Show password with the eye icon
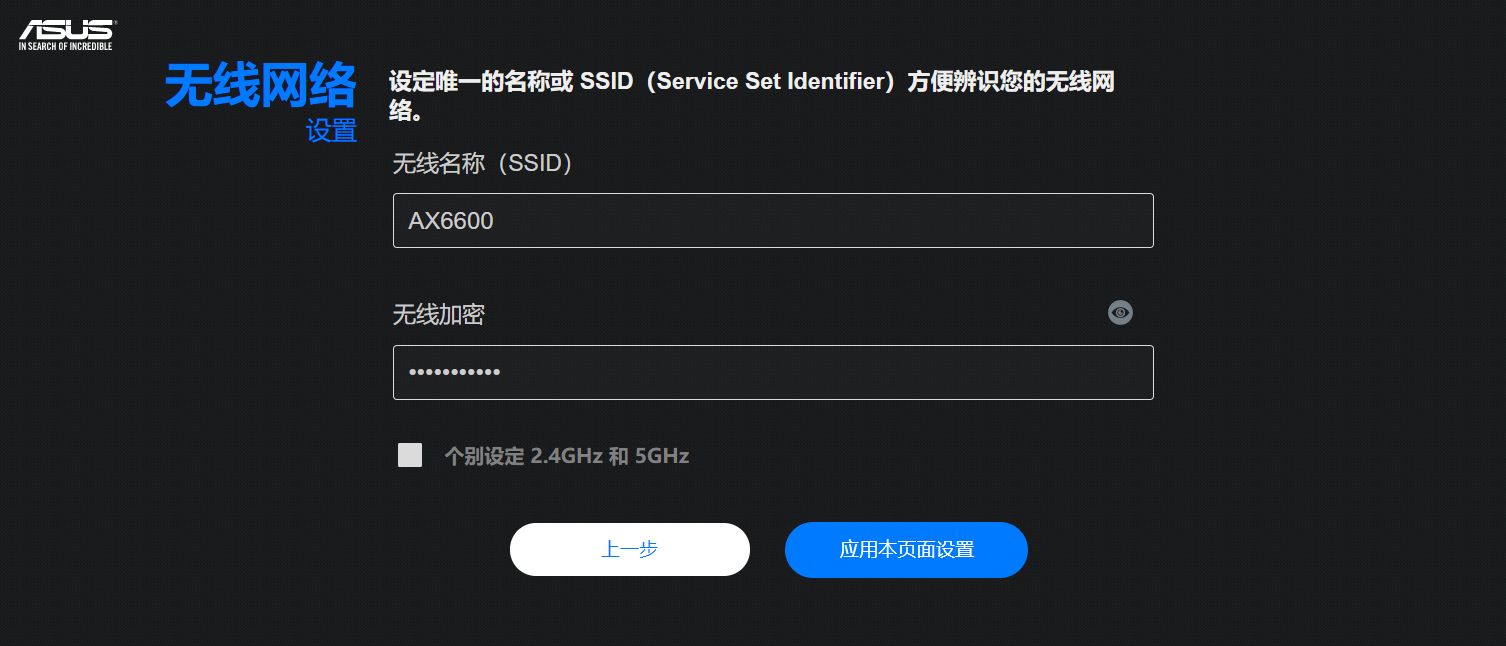Viewport: 1506px width, 646px height. [x=1120, y=313]
